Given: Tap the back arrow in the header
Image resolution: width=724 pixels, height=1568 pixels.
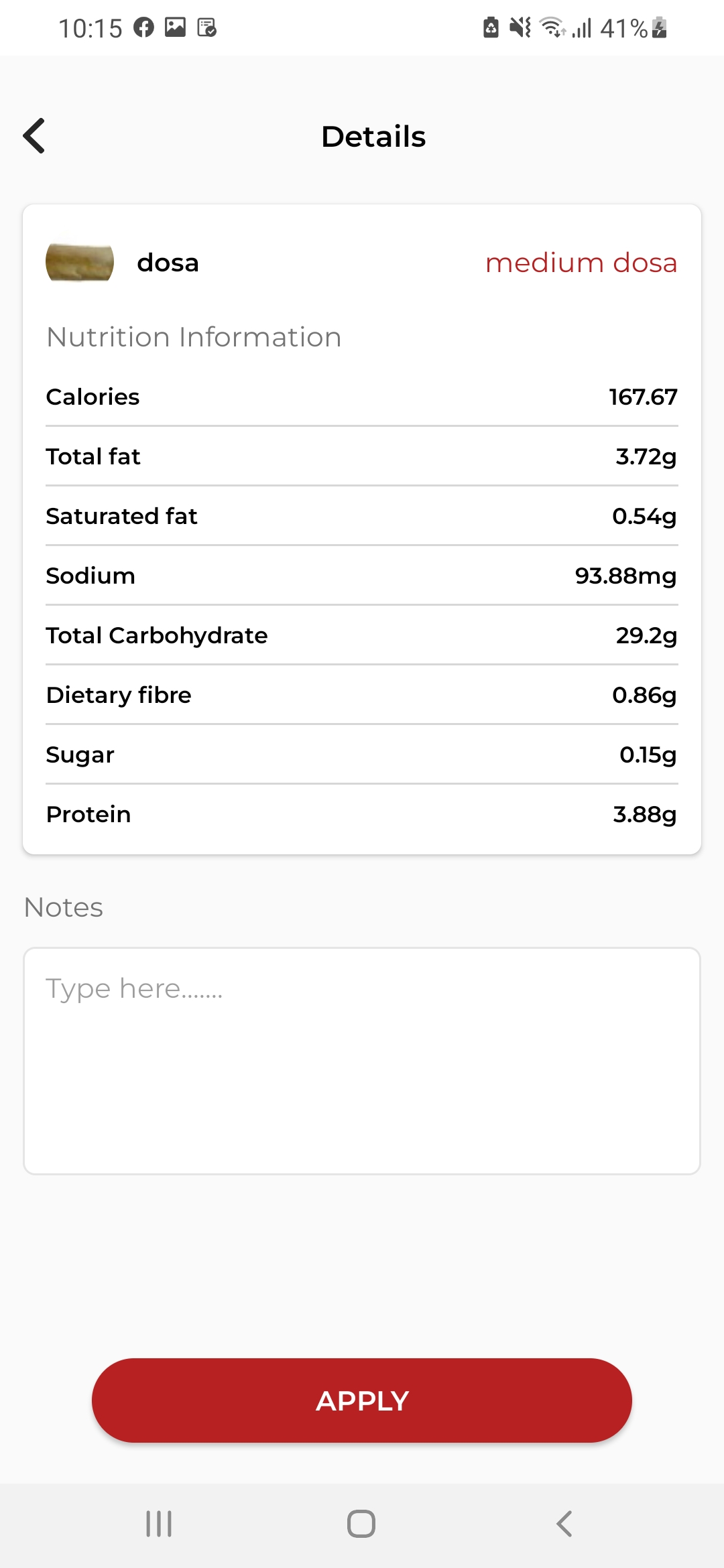Looking at the screenshot, I should [x=35, y=136].
